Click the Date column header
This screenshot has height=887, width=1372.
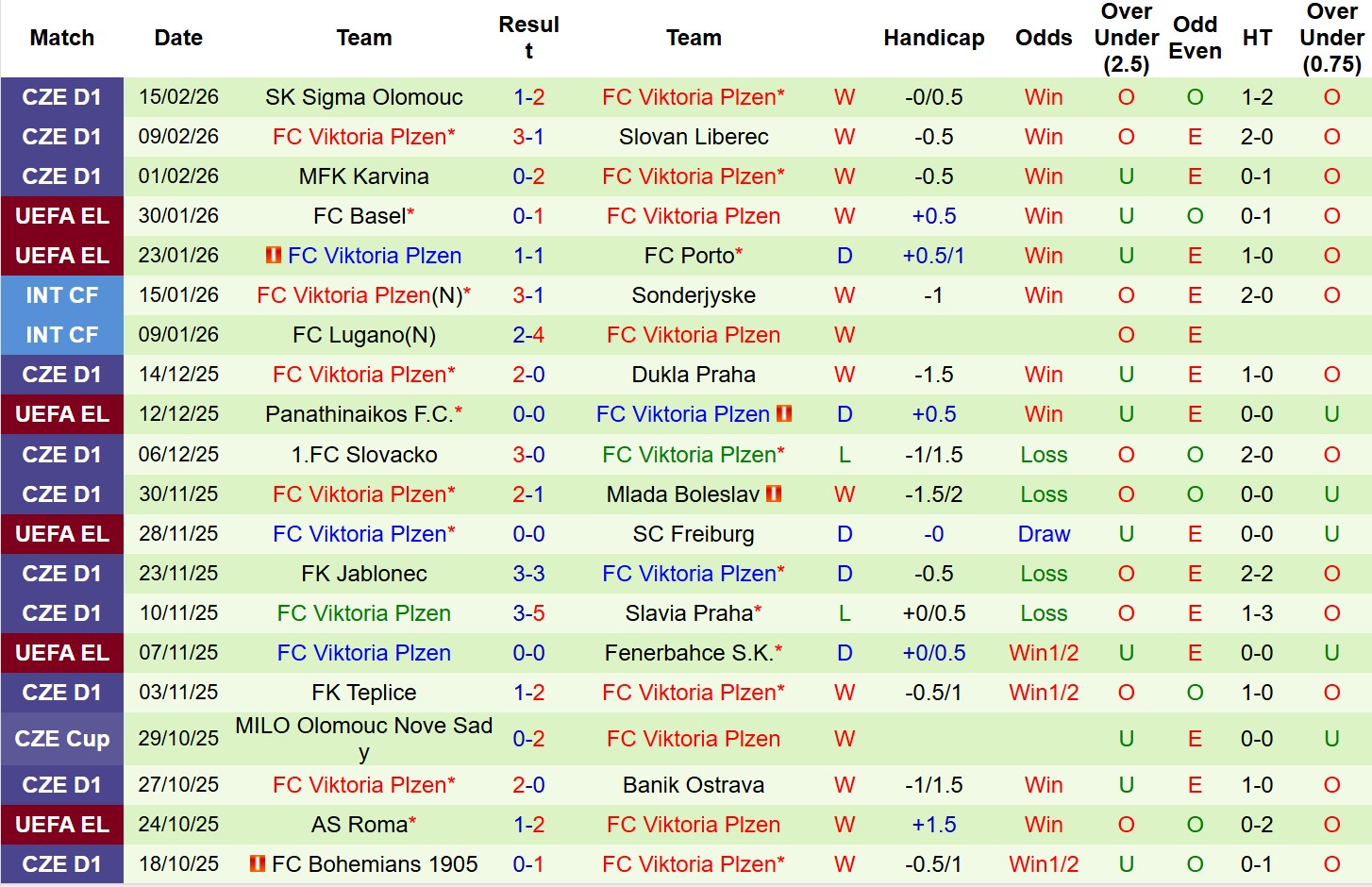pyautogui.click(x=178, y=38)
